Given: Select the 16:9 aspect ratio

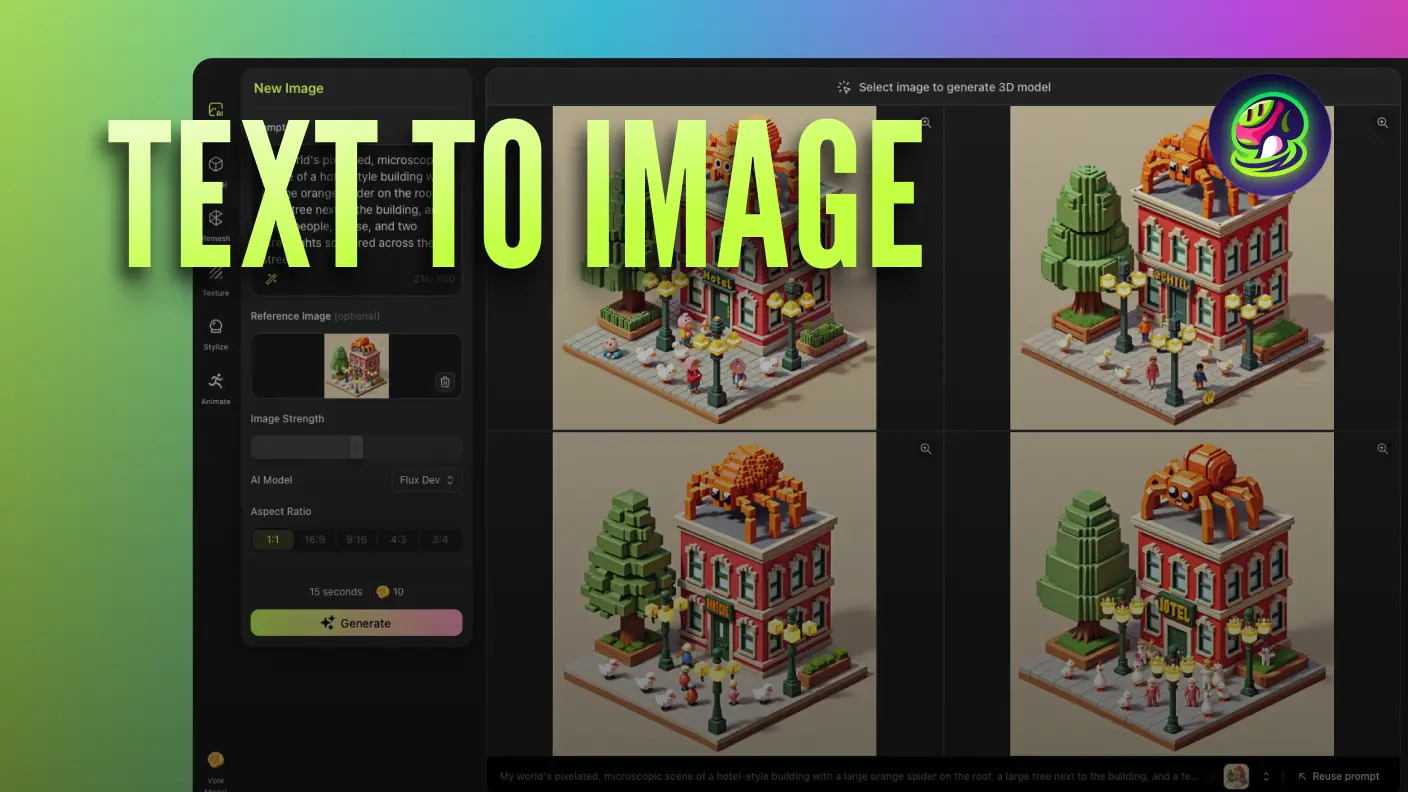Looking at the screenshot, I should tap(315, 539).
